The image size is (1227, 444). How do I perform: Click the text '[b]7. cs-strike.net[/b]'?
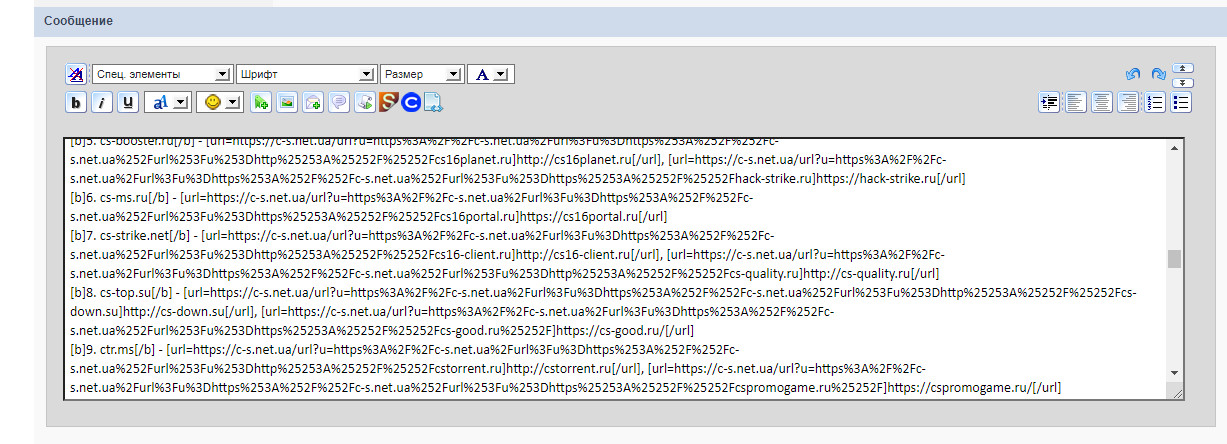click(131, 236)
